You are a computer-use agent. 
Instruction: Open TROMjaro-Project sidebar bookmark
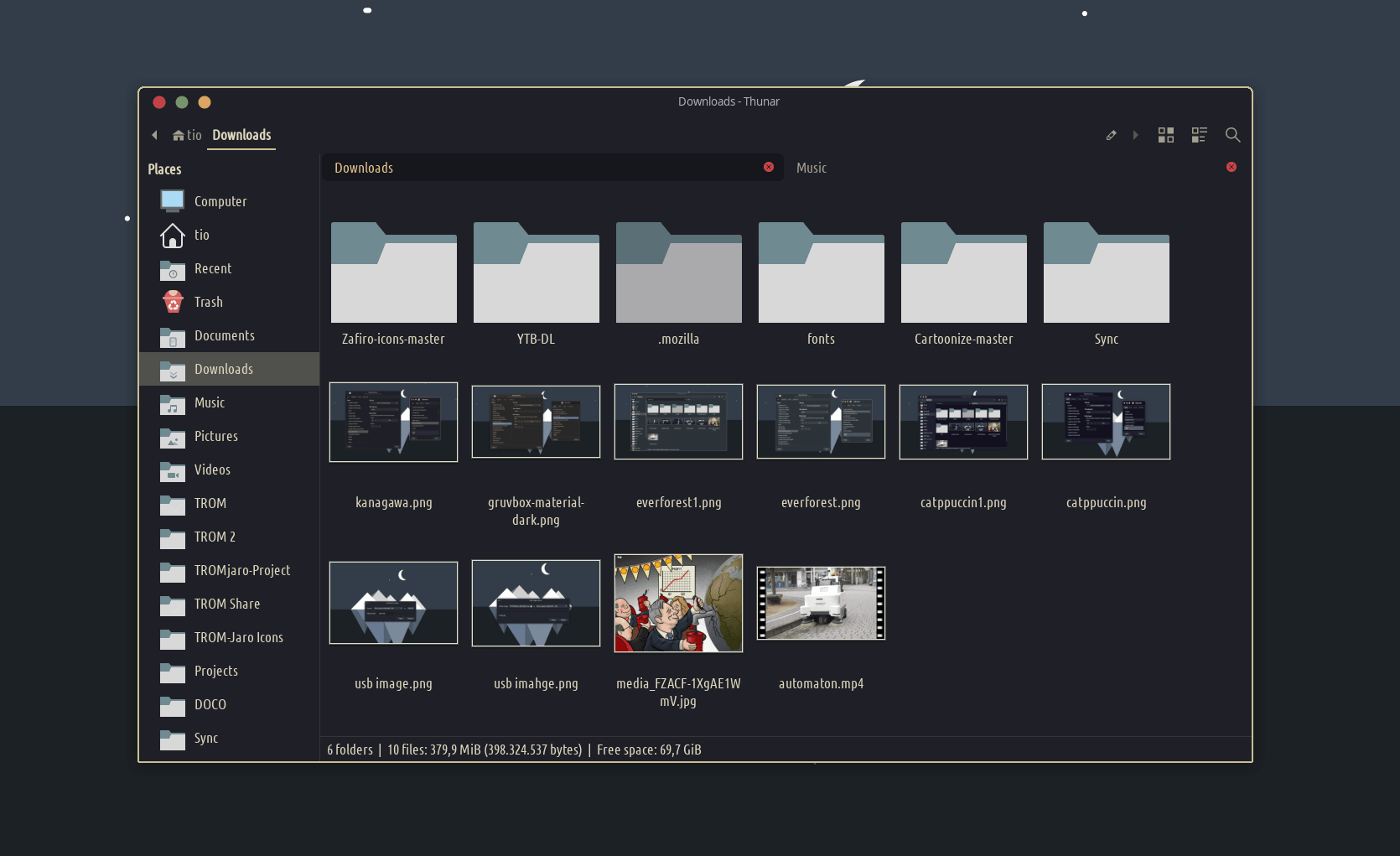[x=241, y=570]
